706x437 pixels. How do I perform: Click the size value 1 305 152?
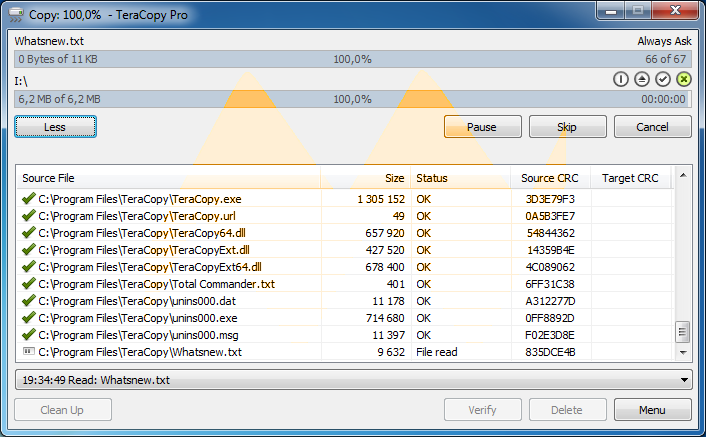381,199
